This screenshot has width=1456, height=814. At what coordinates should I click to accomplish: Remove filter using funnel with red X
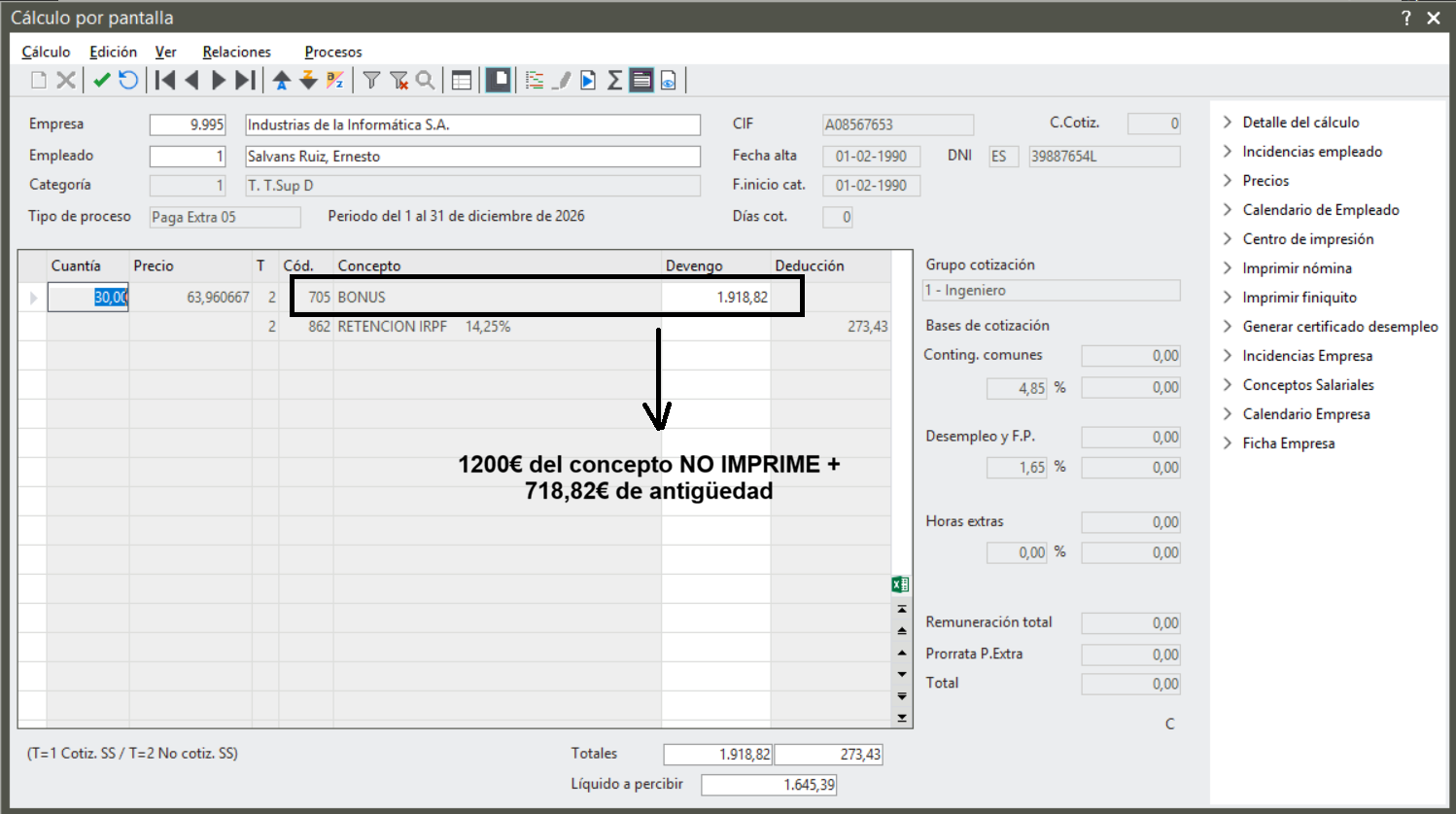point(399,81)
